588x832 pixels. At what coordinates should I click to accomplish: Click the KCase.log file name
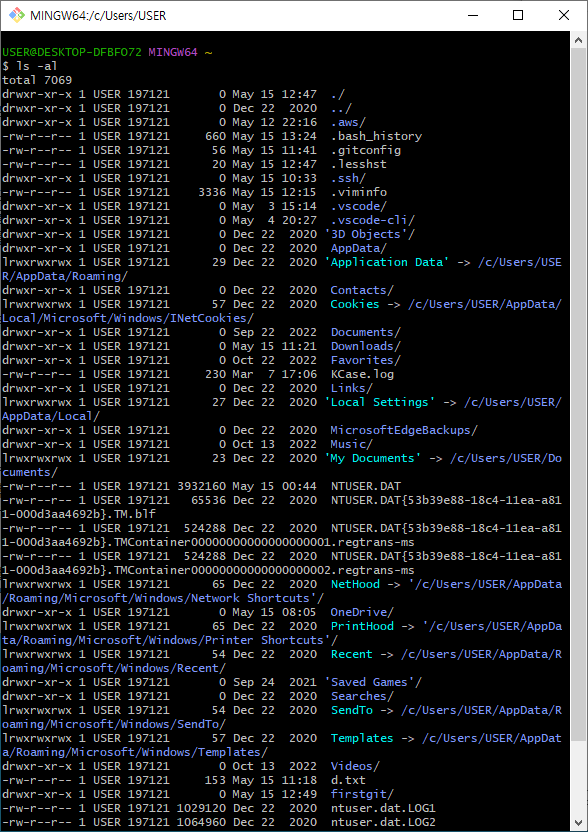362,374
